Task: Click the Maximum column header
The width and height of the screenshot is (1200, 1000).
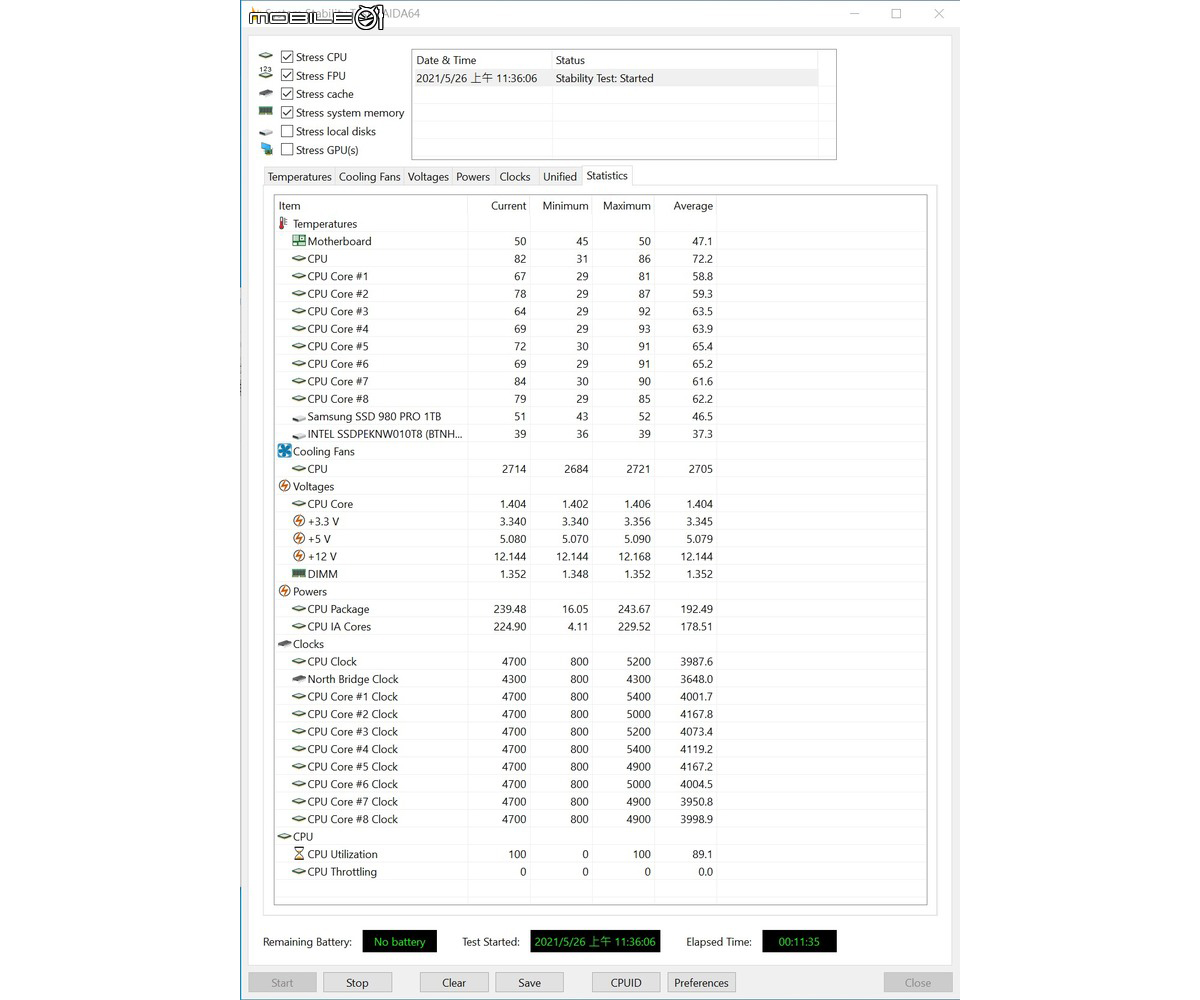Action: 623,206
